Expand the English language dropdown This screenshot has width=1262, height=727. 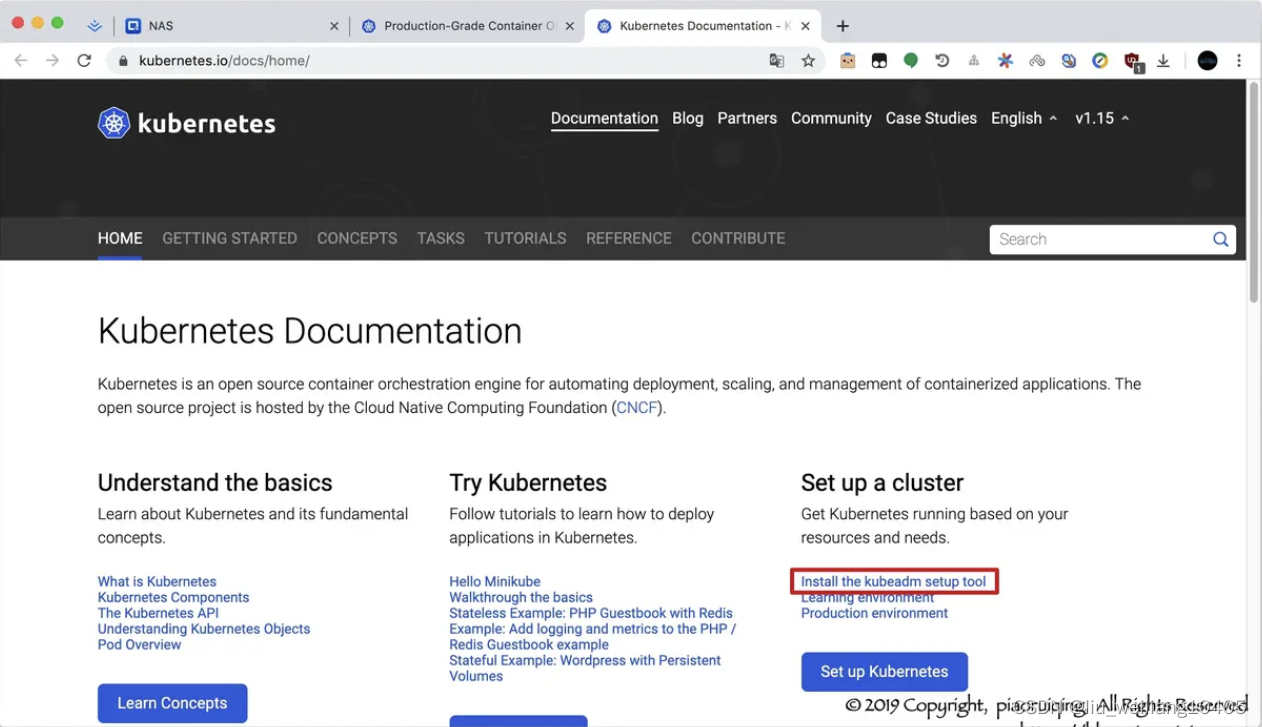pos(1024,118)
